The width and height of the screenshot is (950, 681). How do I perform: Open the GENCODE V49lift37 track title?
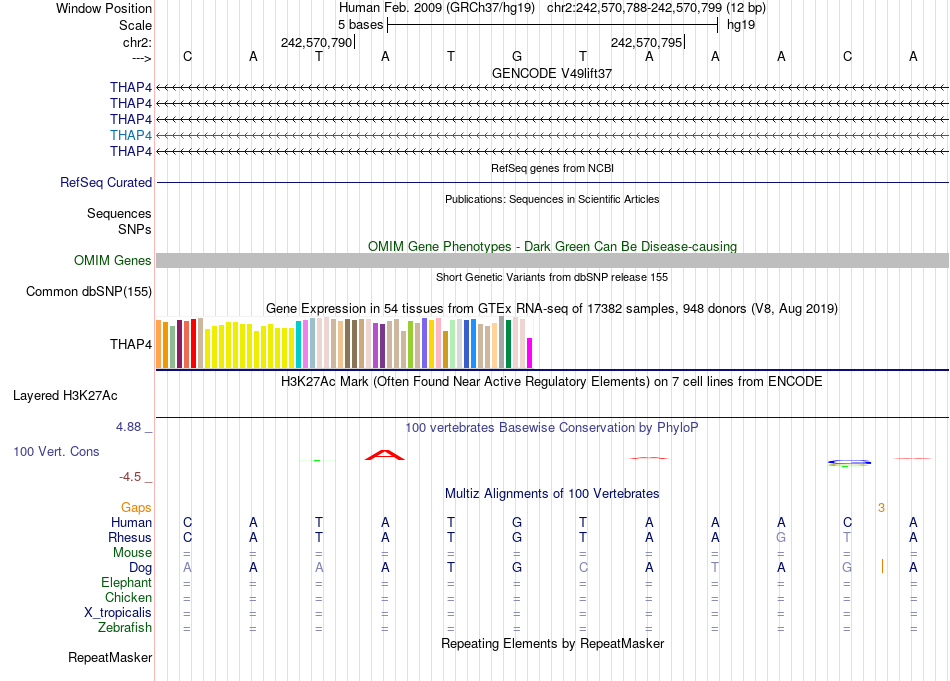click(552, 73)
